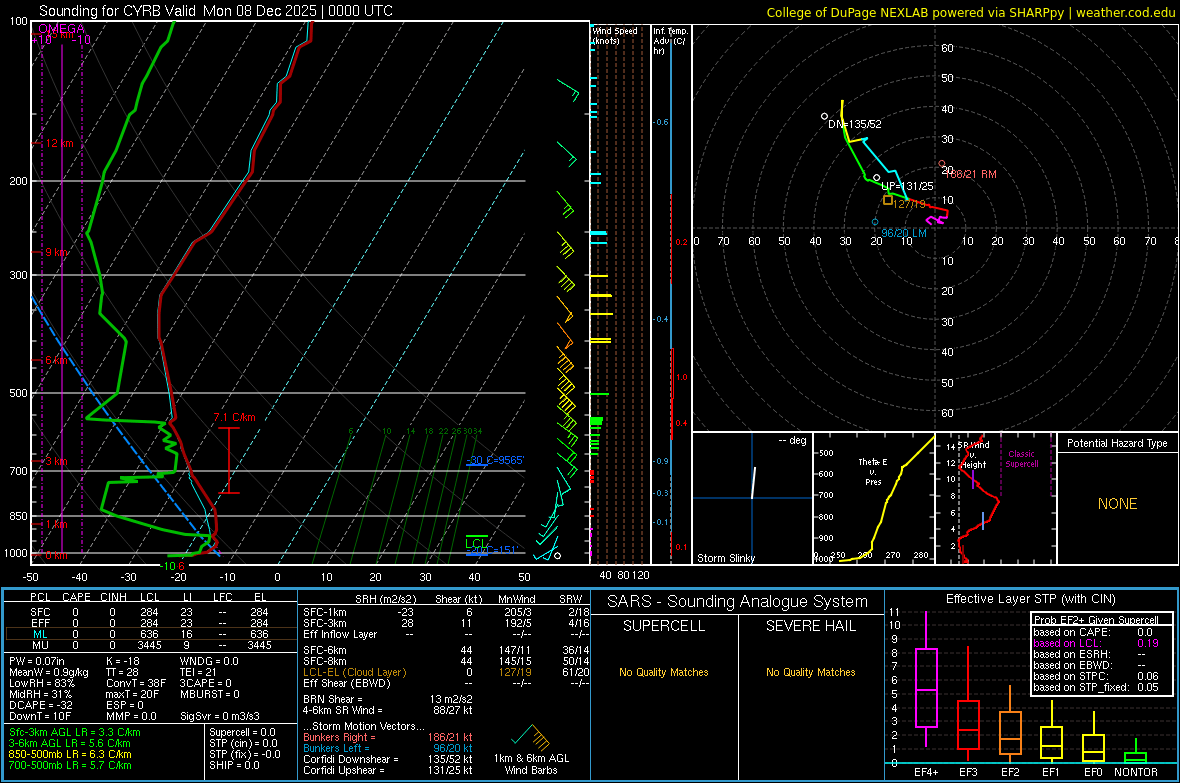Click the 'Classic Supercell' magenta label
The image size is (1180, 783).
[1022, 459]
